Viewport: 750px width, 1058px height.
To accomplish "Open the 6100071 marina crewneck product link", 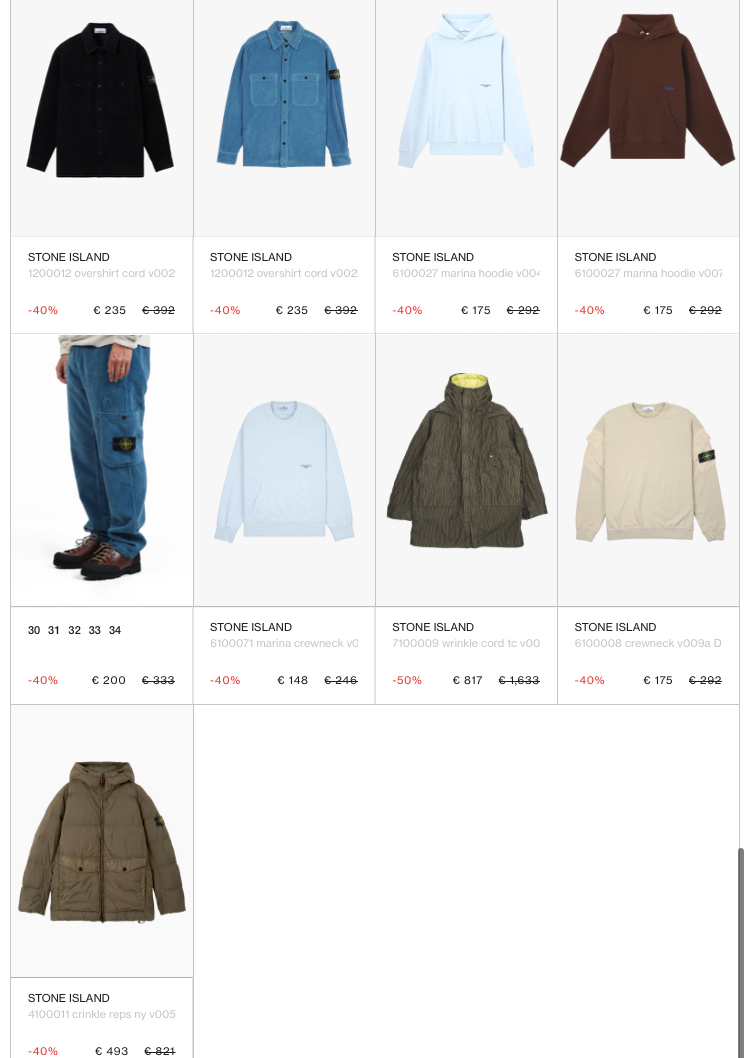I will point(284,644).
